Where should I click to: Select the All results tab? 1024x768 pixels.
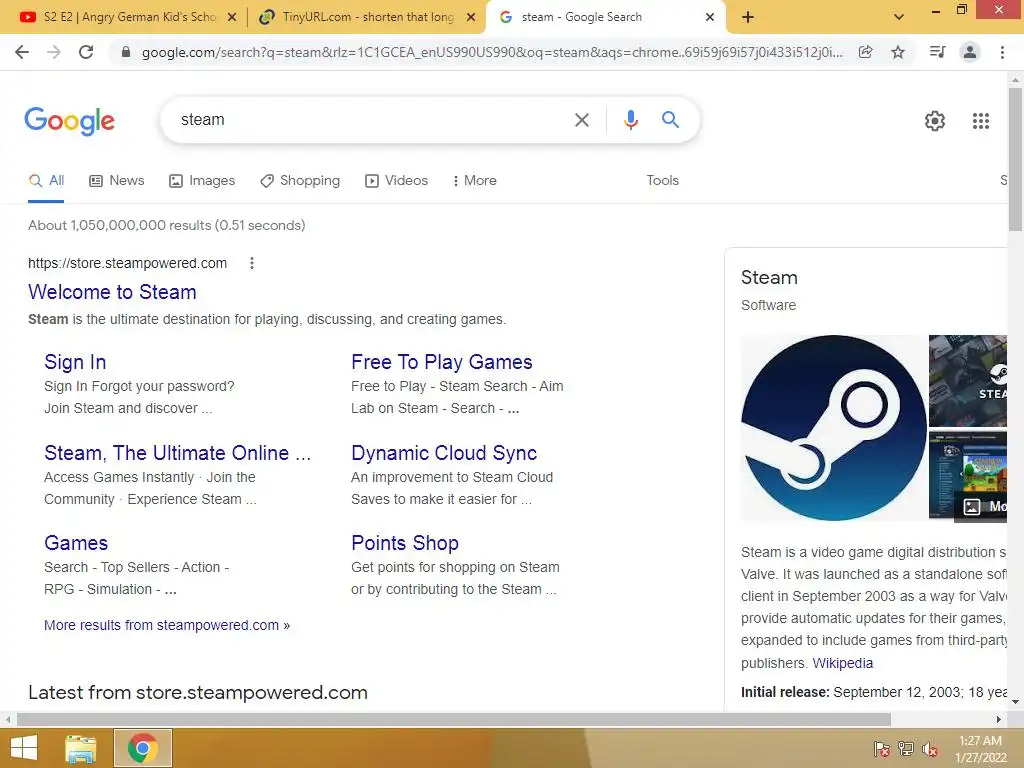[46, 180]
